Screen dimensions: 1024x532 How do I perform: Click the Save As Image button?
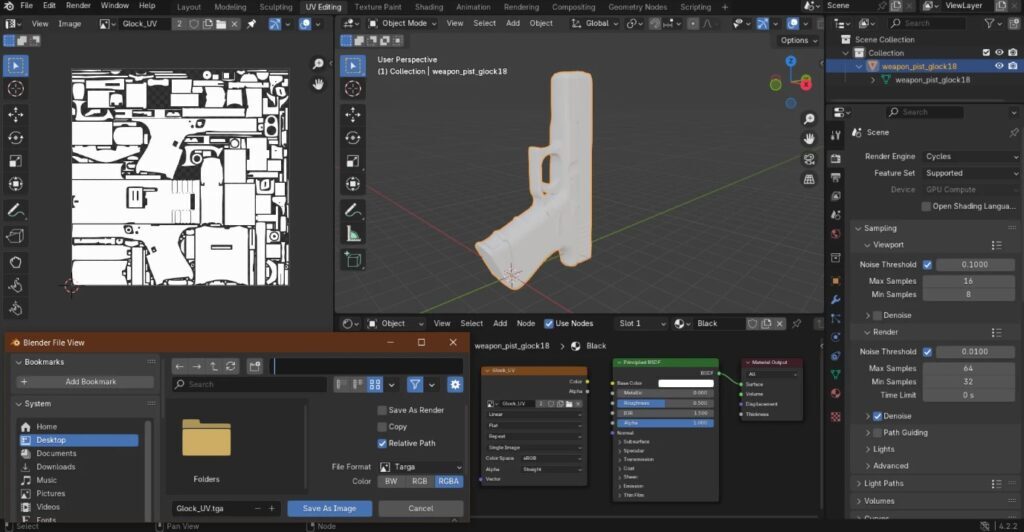pyautogui.click(x=329, y=508)
